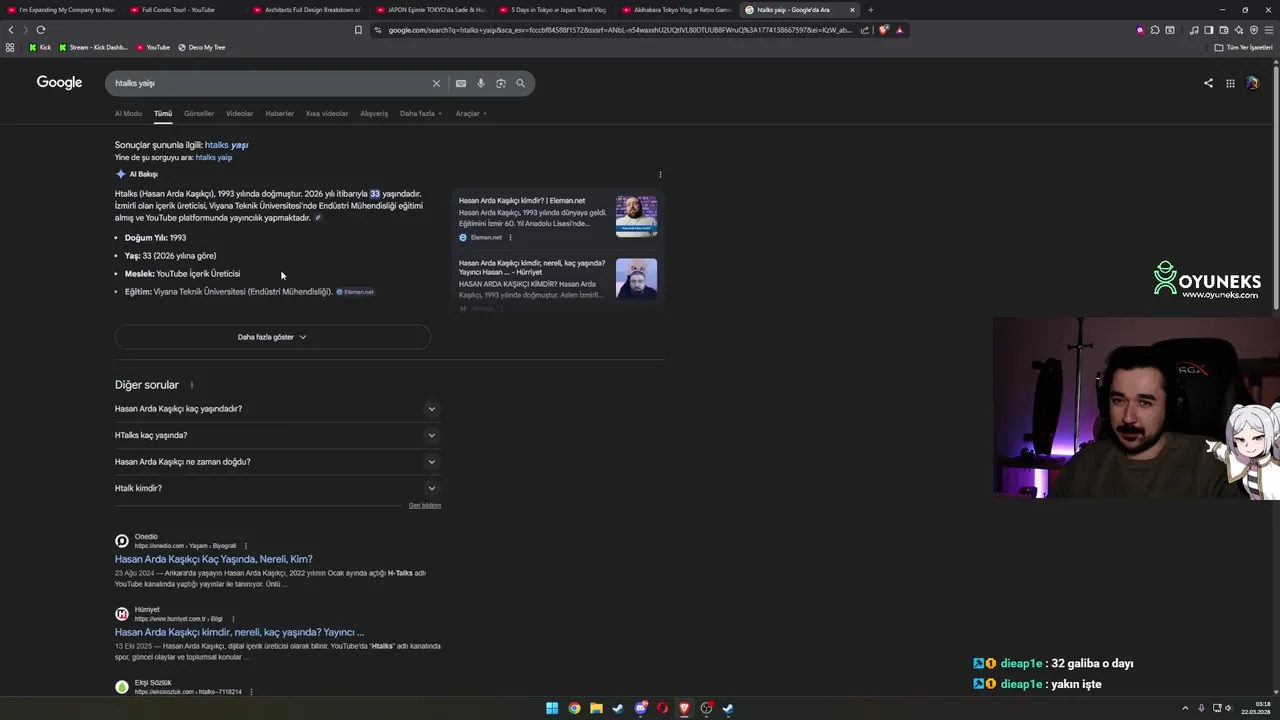Bookmark this page using the bookmark icon
Screen dimensions: 1280x720
click(358, 30)
